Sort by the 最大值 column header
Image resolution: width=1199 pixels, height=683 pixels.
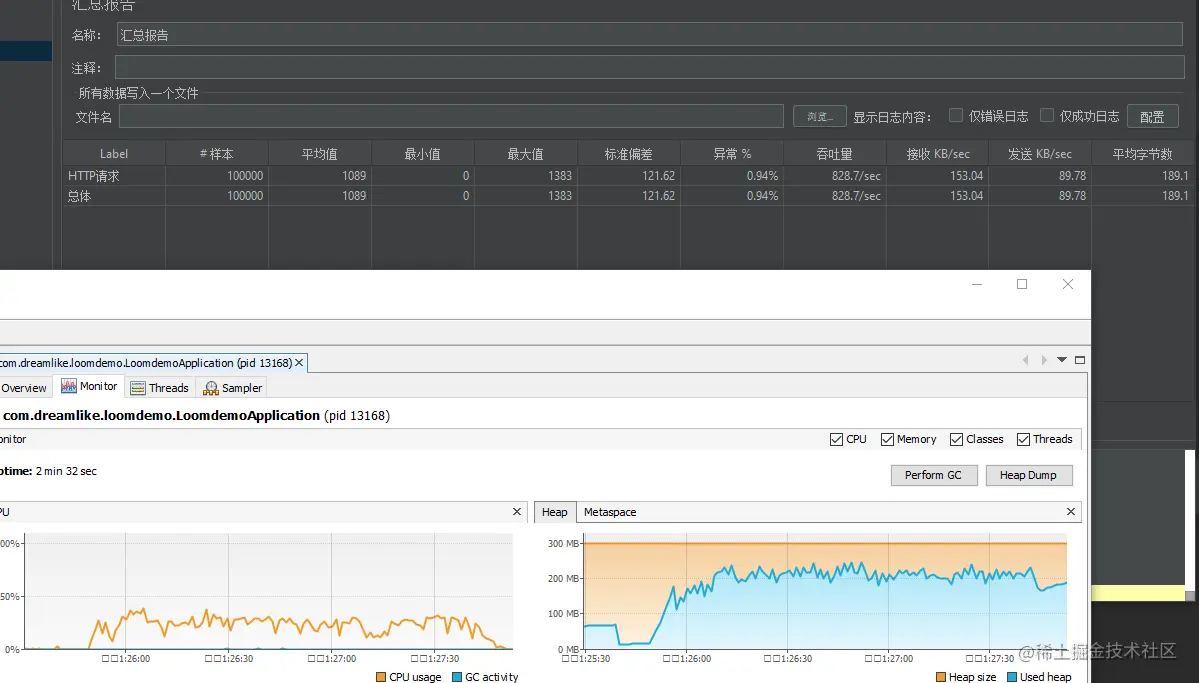click(525, 154)
